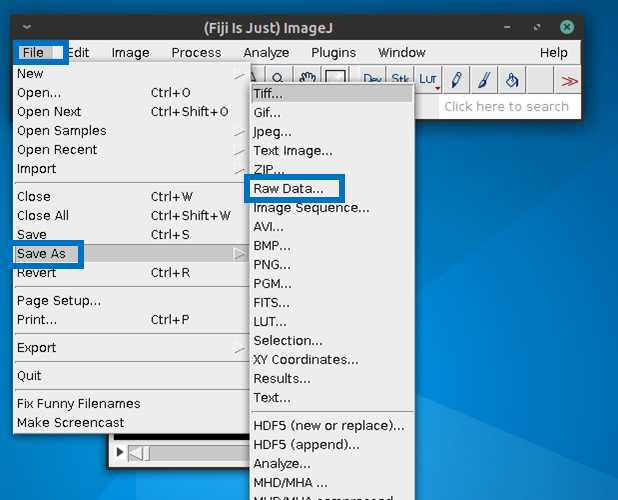Click the search field in the toolbar
This screenshot has width=618, height=500.
click(x=509, y=106)
